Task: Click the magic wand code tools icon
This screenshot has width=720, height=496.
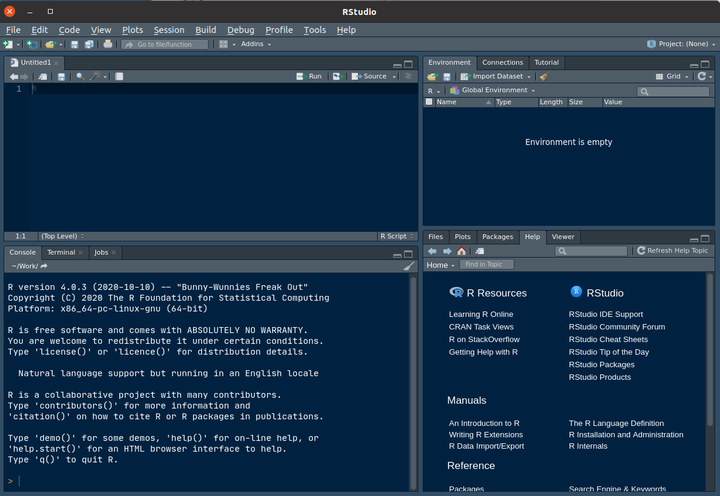Action: pos(95,76)
